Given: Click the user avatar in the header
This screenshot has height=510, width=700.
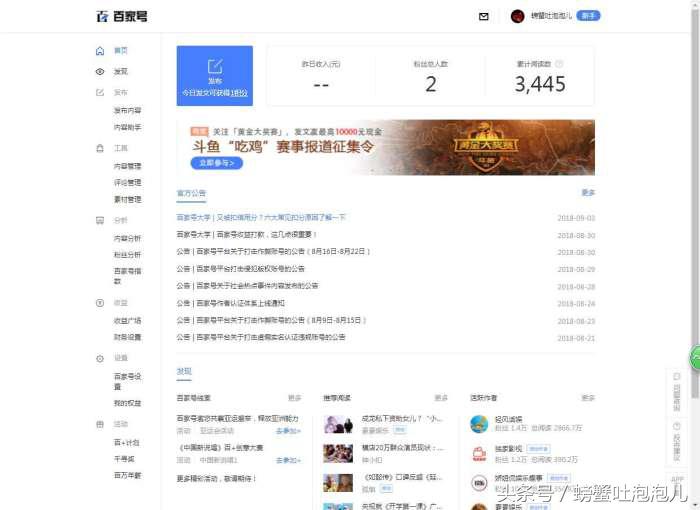Looking at the screenshot, I should [x=517, y=17].
